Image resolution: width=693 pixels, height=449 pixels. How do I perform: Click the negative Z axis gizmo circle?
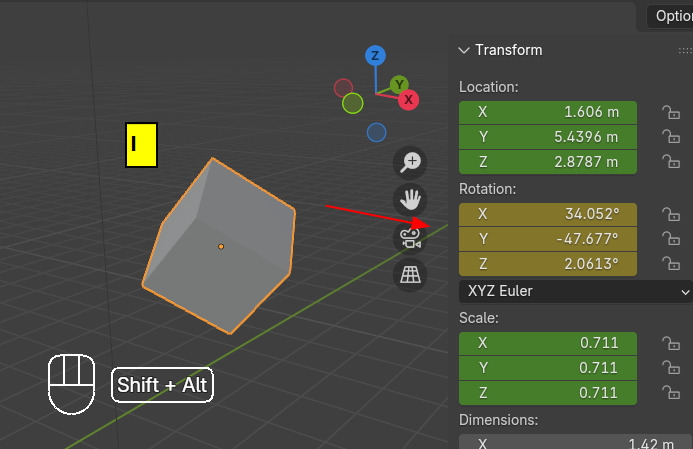click(x=376, y=133)
